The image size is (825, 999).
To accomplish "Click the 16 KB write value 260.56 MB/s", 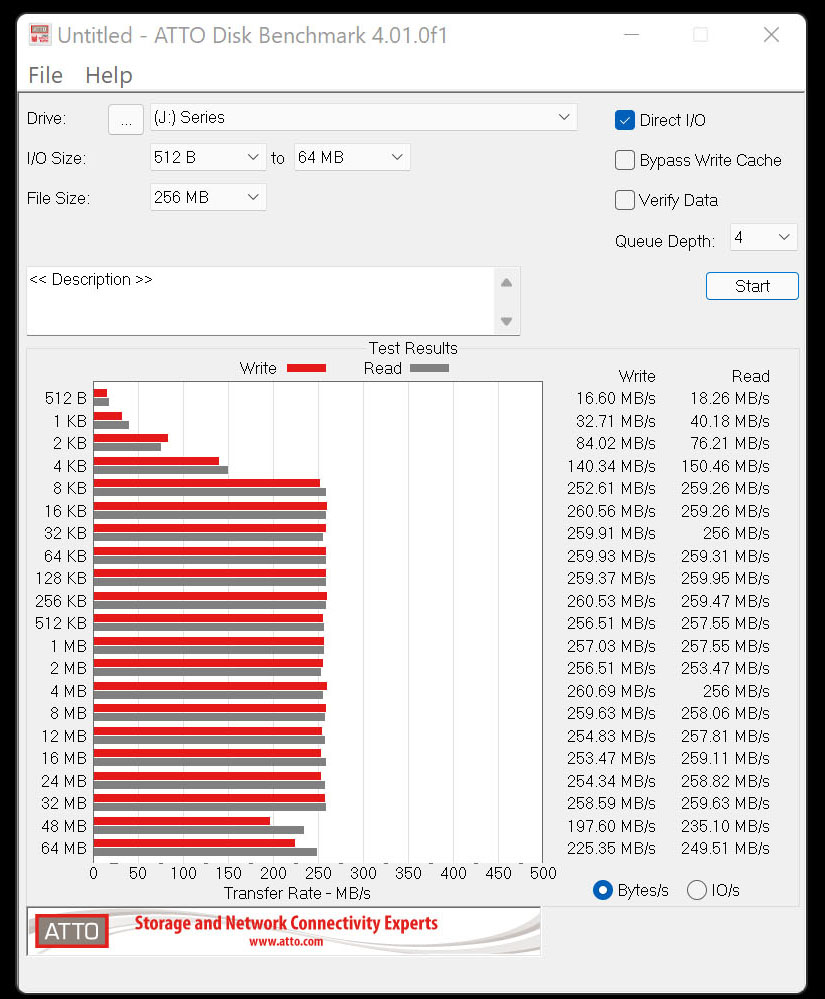I will pyautogui.click(x=611, y=512).
